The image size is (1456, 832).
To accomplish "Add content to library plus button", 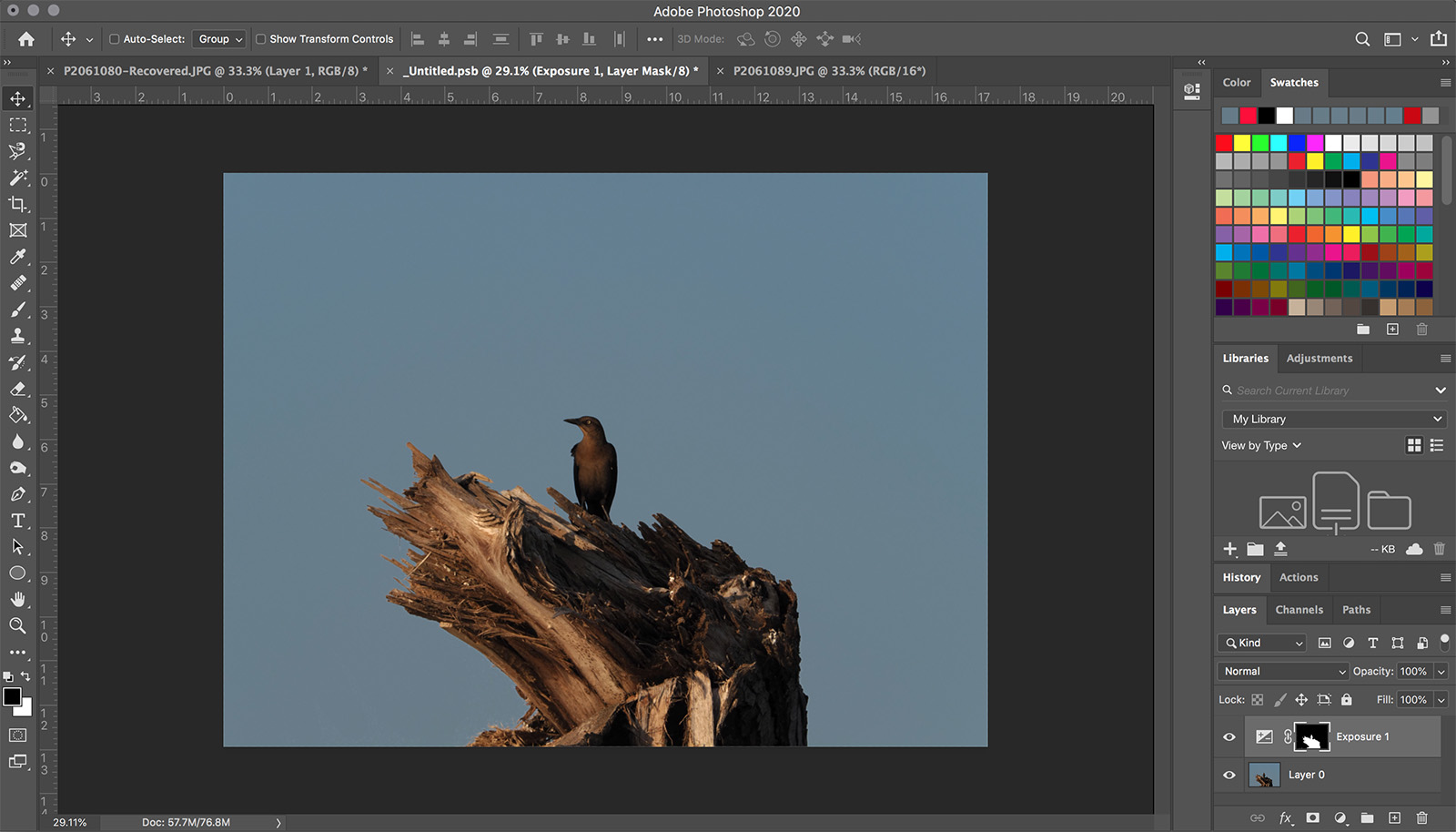I will 1230,549.
